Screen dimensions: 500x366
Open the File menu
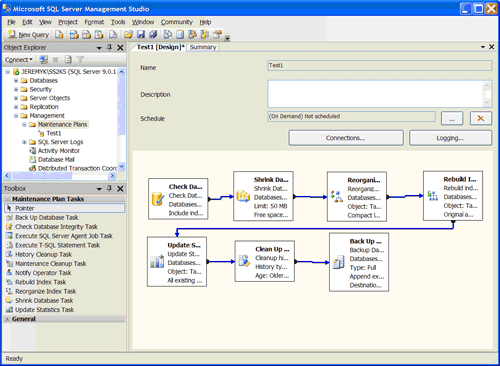pos(11,22)
